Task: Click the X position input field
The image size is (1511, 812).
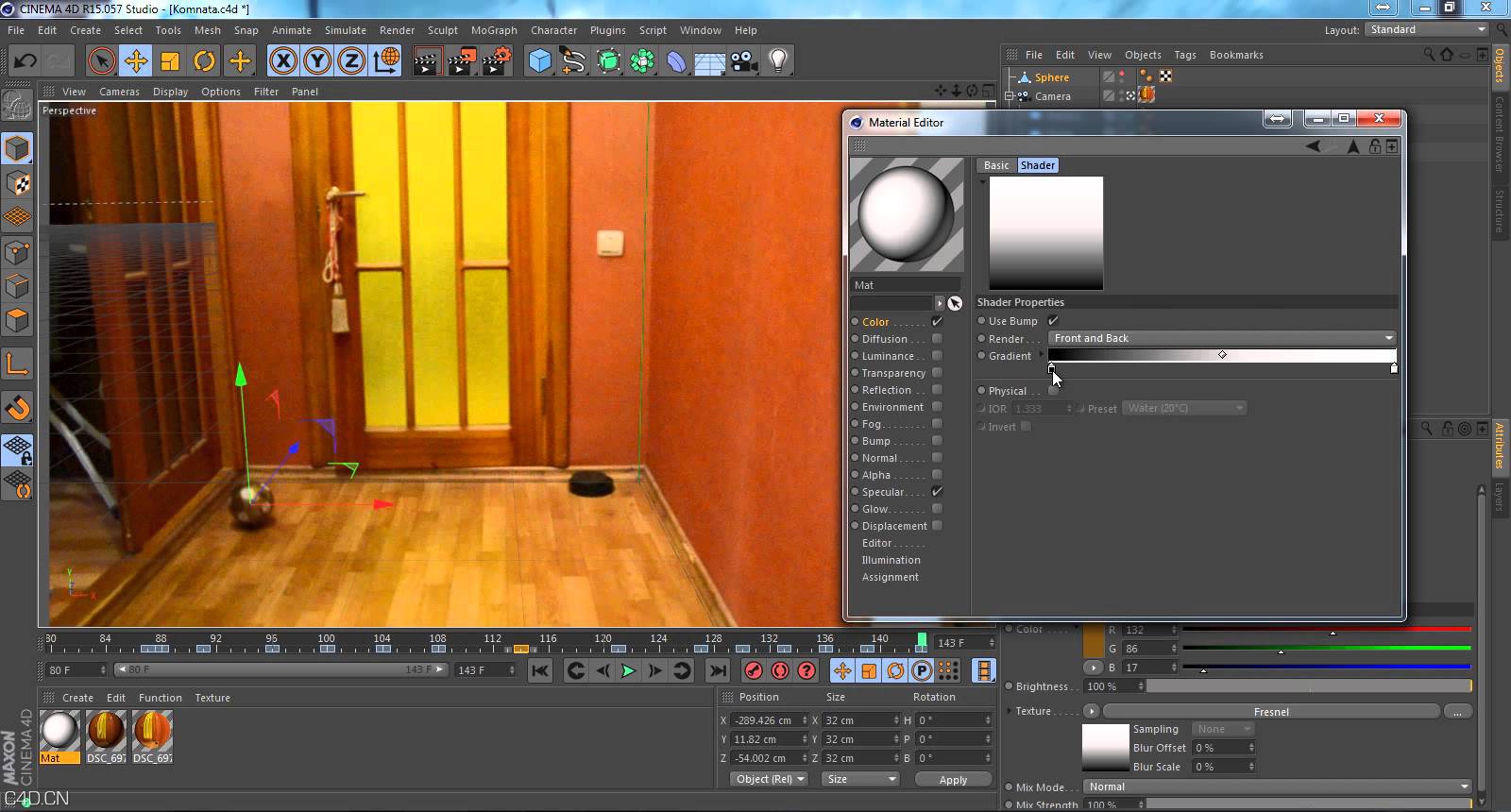Action: [770, 720]
